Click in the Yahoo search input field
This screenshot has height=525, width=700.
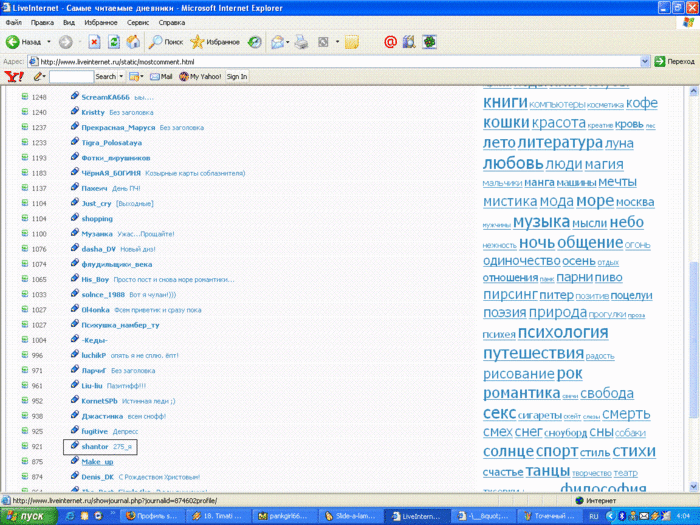[71, 77]
